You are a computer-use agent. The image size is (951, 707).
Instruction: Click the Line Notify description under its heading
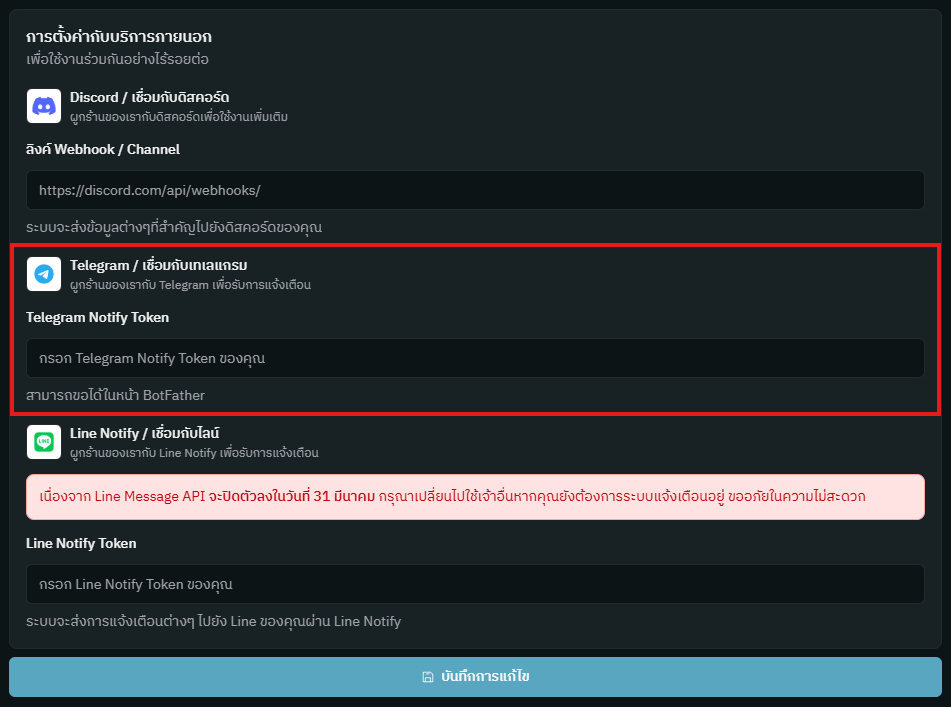point(194,453)
